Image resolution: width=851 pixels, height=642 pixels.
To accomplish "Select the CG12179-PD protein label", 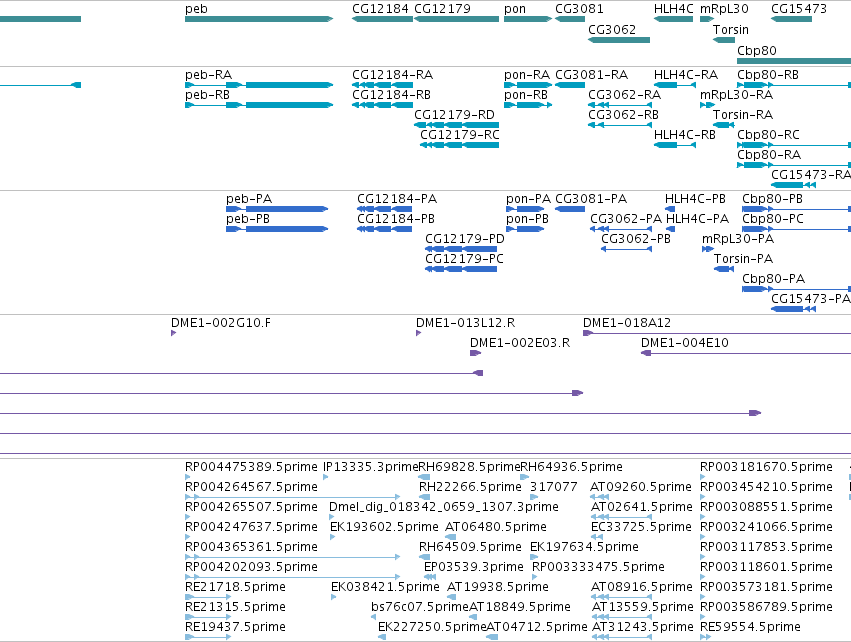I will click(x=465, y=239).
